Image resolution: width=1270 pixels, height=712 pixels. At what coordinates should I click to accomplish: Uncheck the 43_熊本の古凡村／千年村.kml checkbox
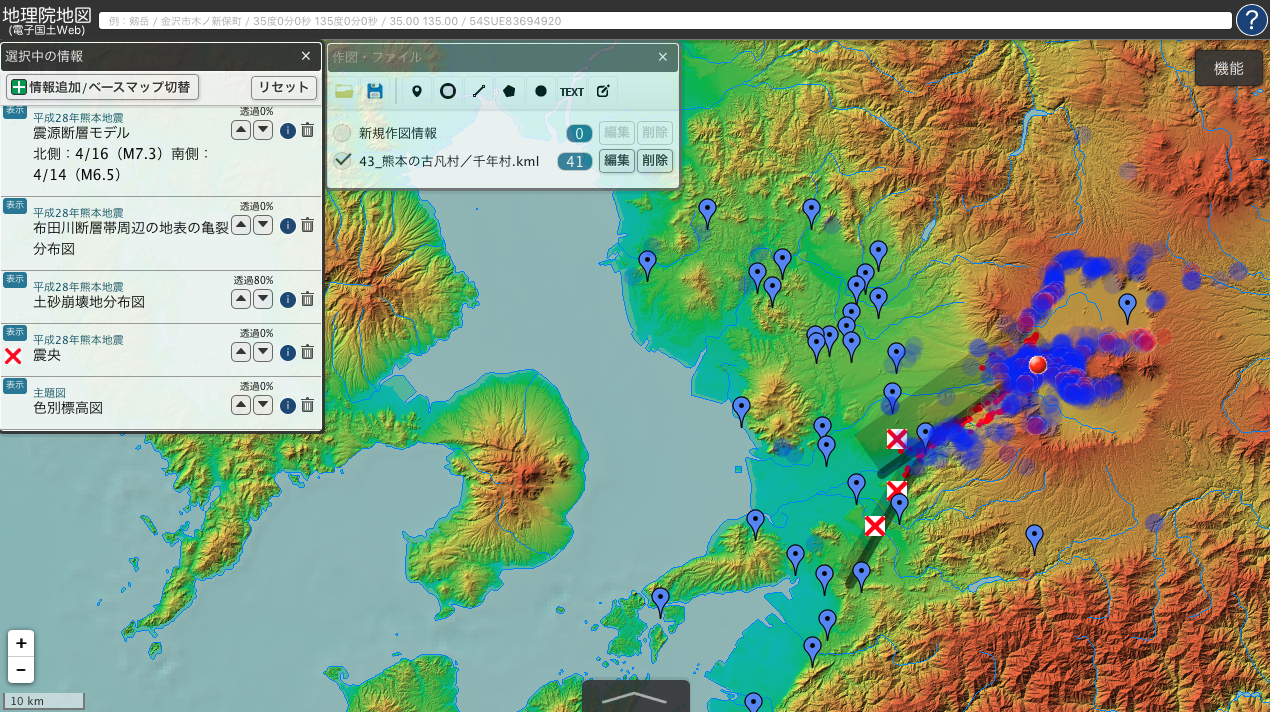pyautogui.click(x=343, y=160)
